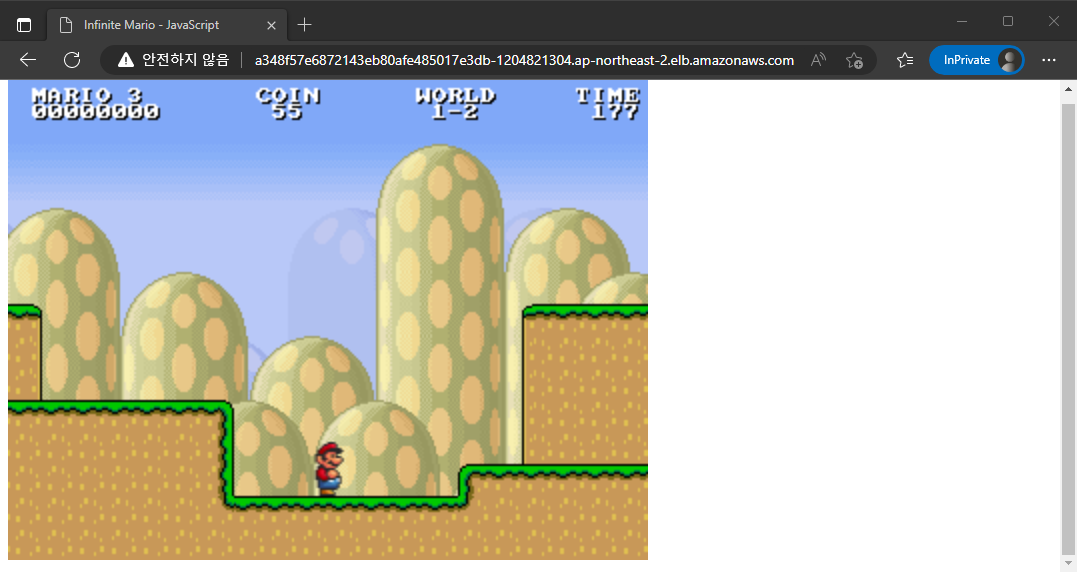The image size is (1077, 572).
Task: Click on the Mario character
Action: click(x=329, y=469)
